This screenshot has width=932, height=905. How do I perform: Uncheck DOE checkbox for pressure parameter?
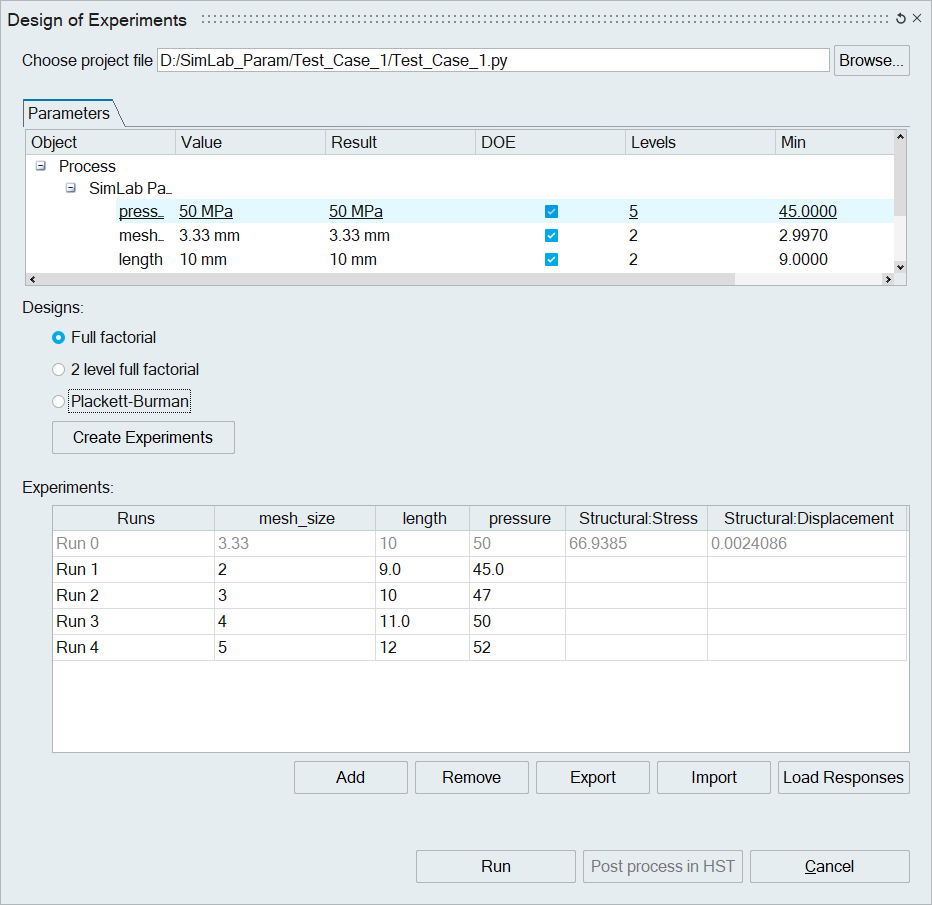[551, 212]
